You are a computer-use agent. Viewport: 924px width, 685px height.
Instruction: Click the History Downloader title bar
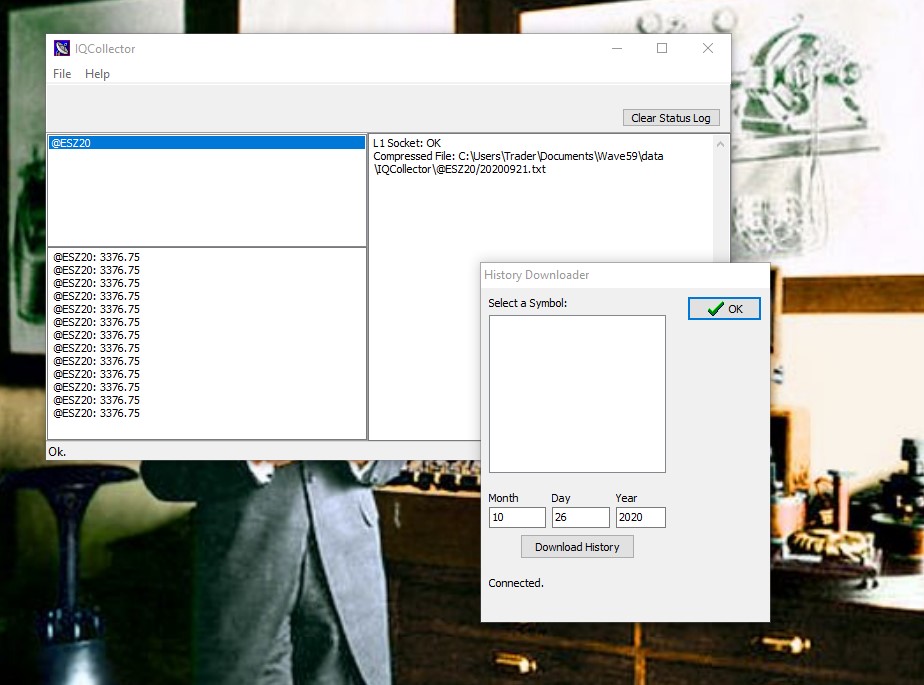(x=625, y=275)
